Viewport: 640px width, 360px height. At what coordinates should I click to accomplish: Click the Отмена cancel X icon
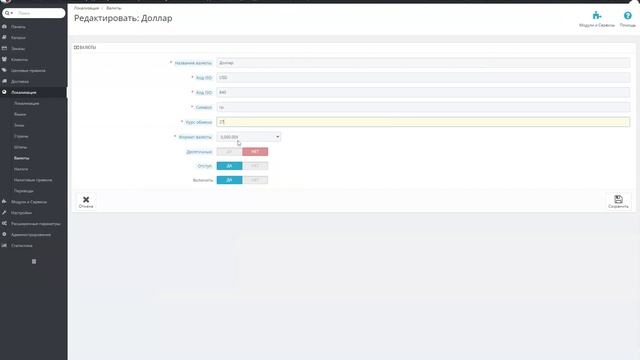[x=86, y=200]
